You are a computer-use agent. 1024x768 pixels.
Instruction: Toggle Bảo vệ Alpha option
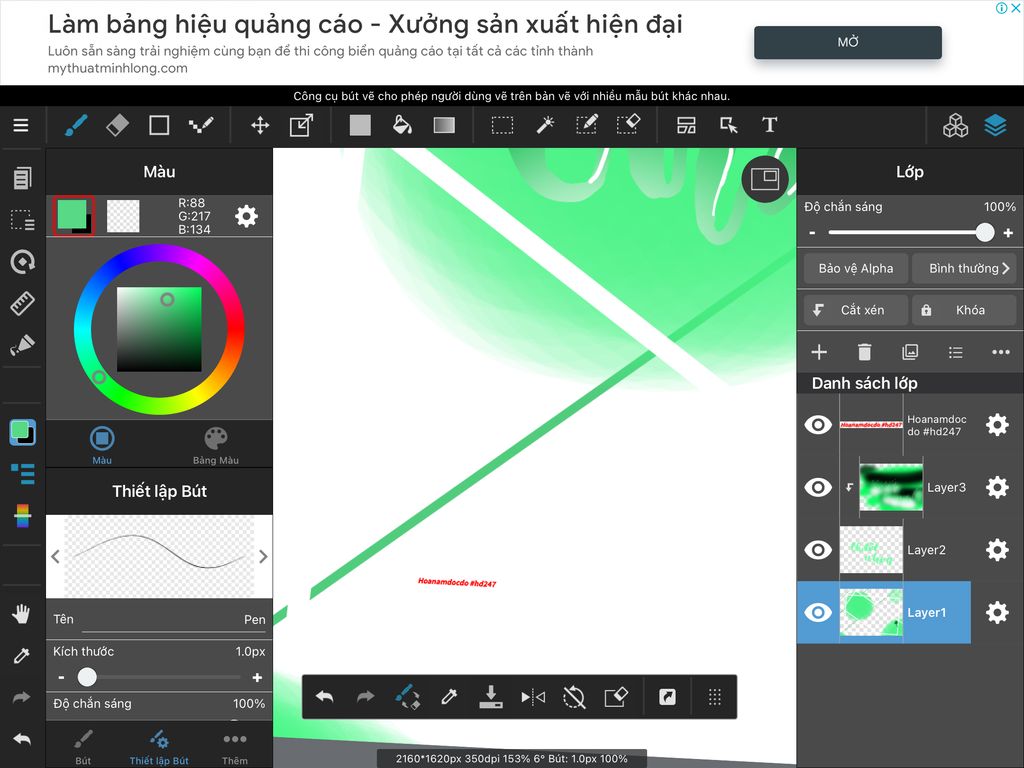(x=856, y=268)
